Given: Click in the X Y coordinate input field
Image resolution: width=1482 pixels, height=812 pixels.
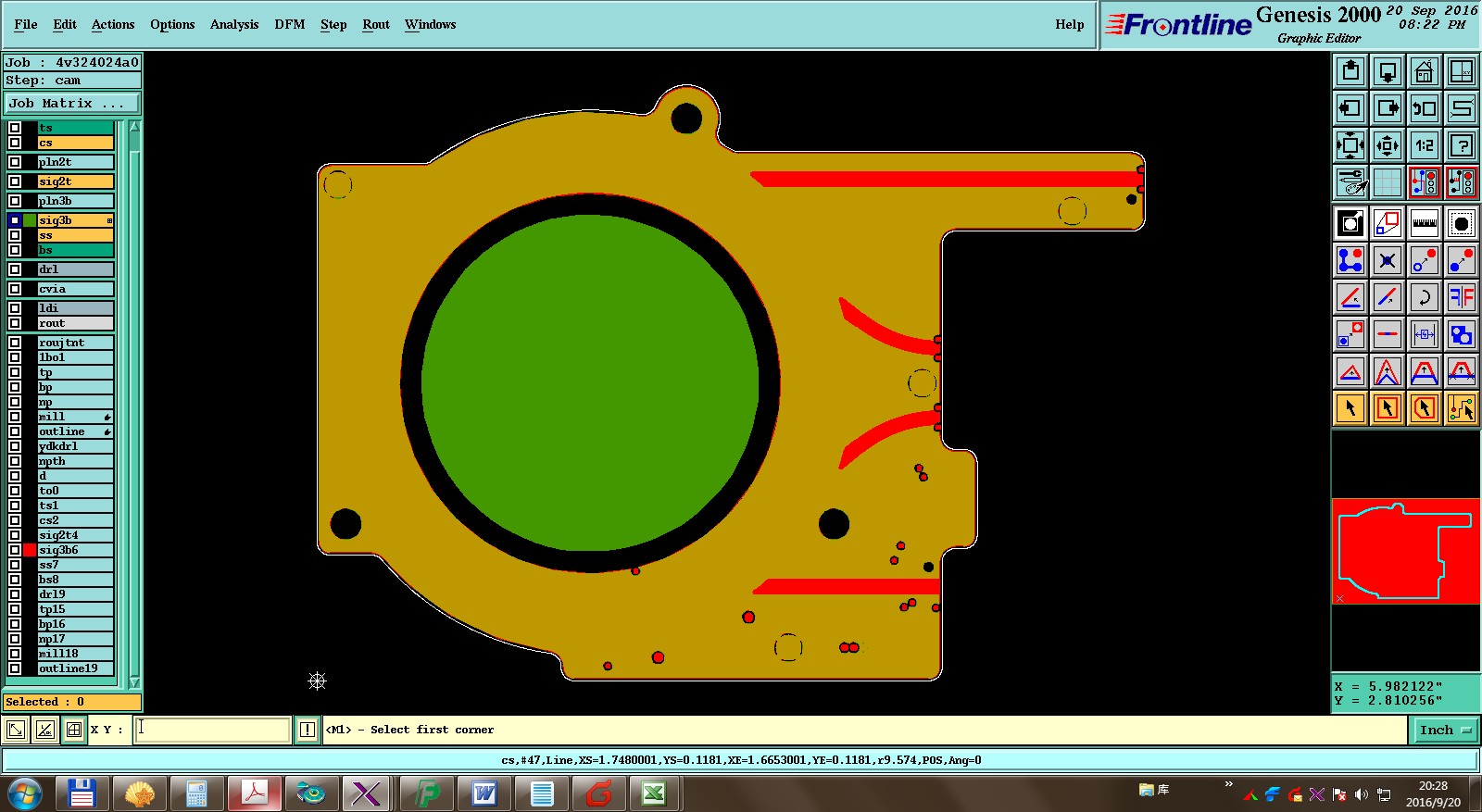Looking at the screenshot, I should (213, 730).
